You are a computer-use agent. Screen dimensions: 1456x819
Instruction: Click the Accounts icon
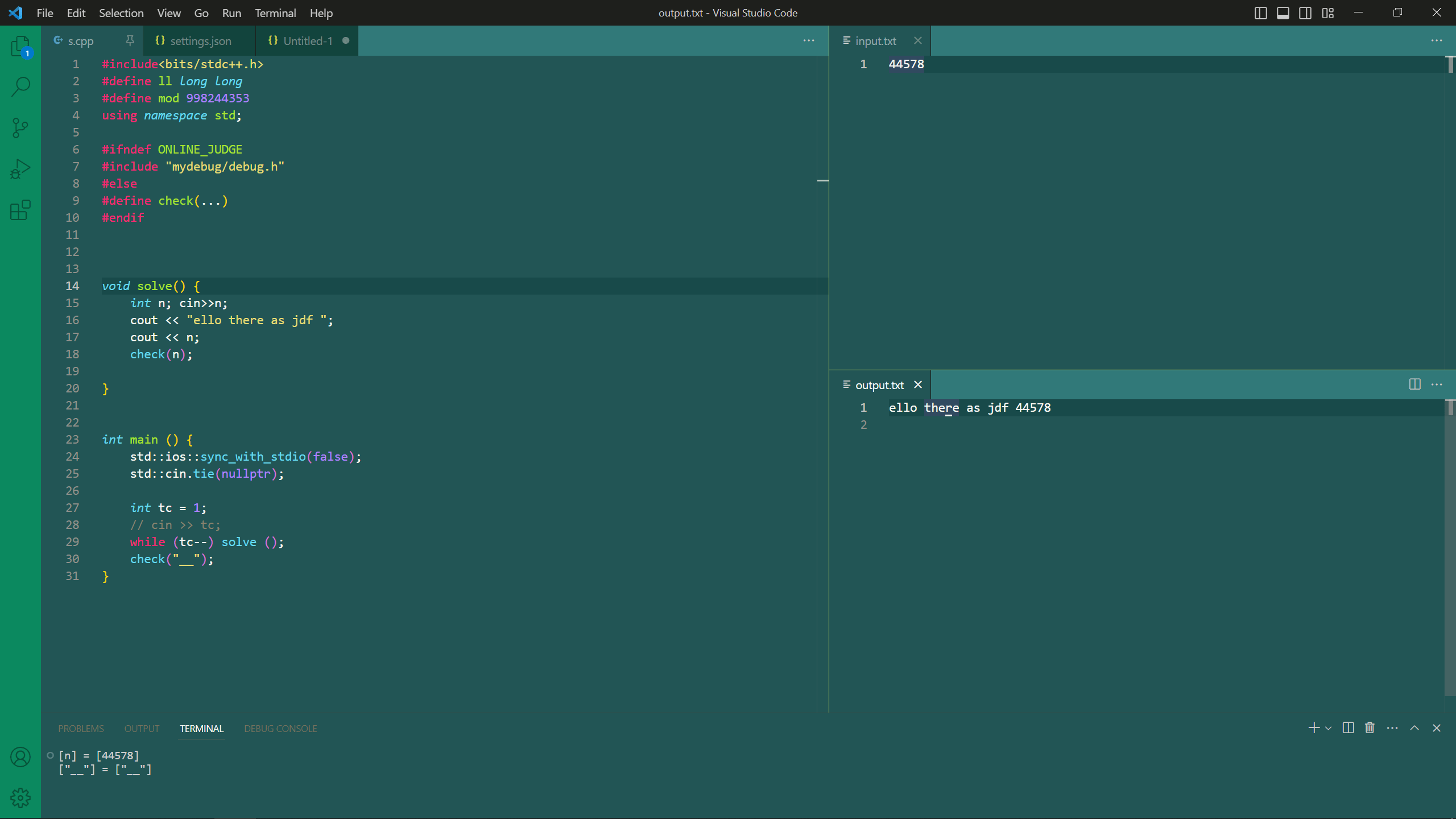point(20,757)
